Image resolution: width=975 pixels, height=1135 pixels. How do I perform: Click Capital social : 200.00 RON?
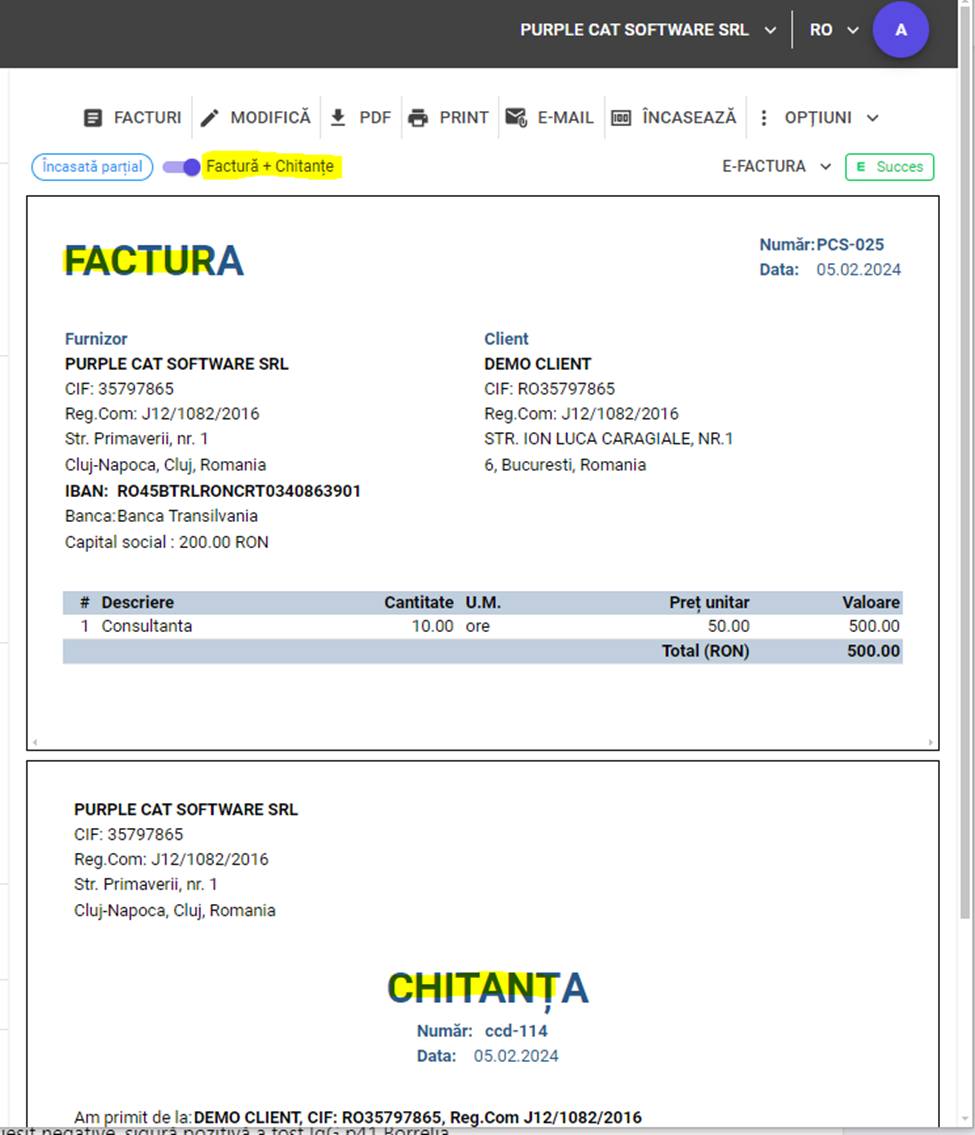tap(166, 542)
